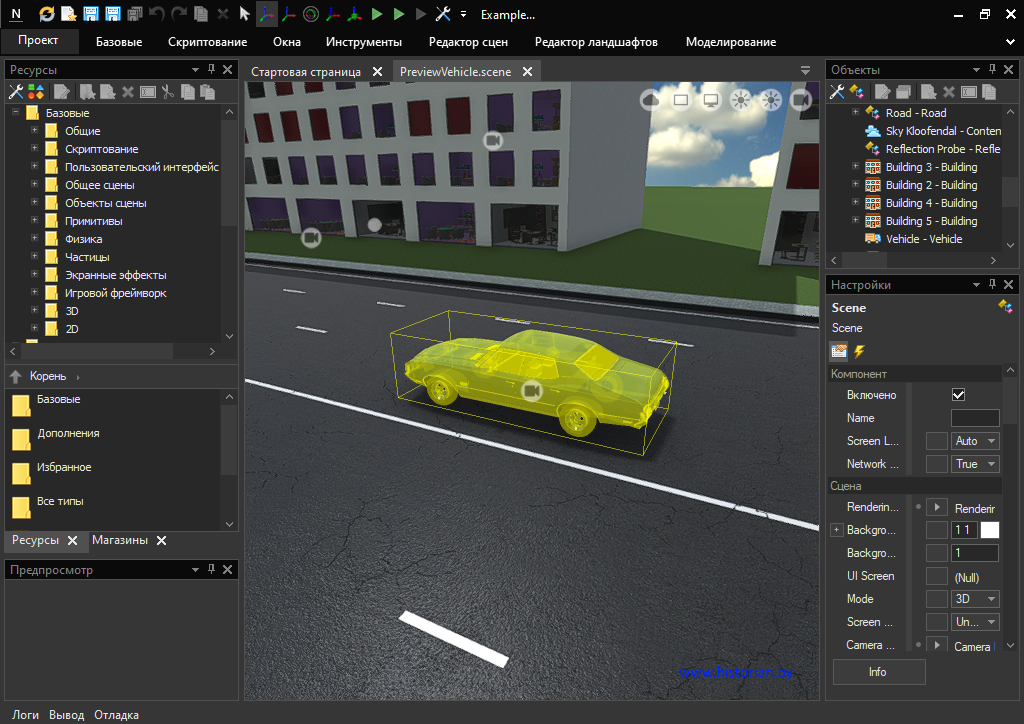The image size is (1024, 724).
Task: Toggle the cloud sky icon in viewport
Action: [x=651, y=99]
